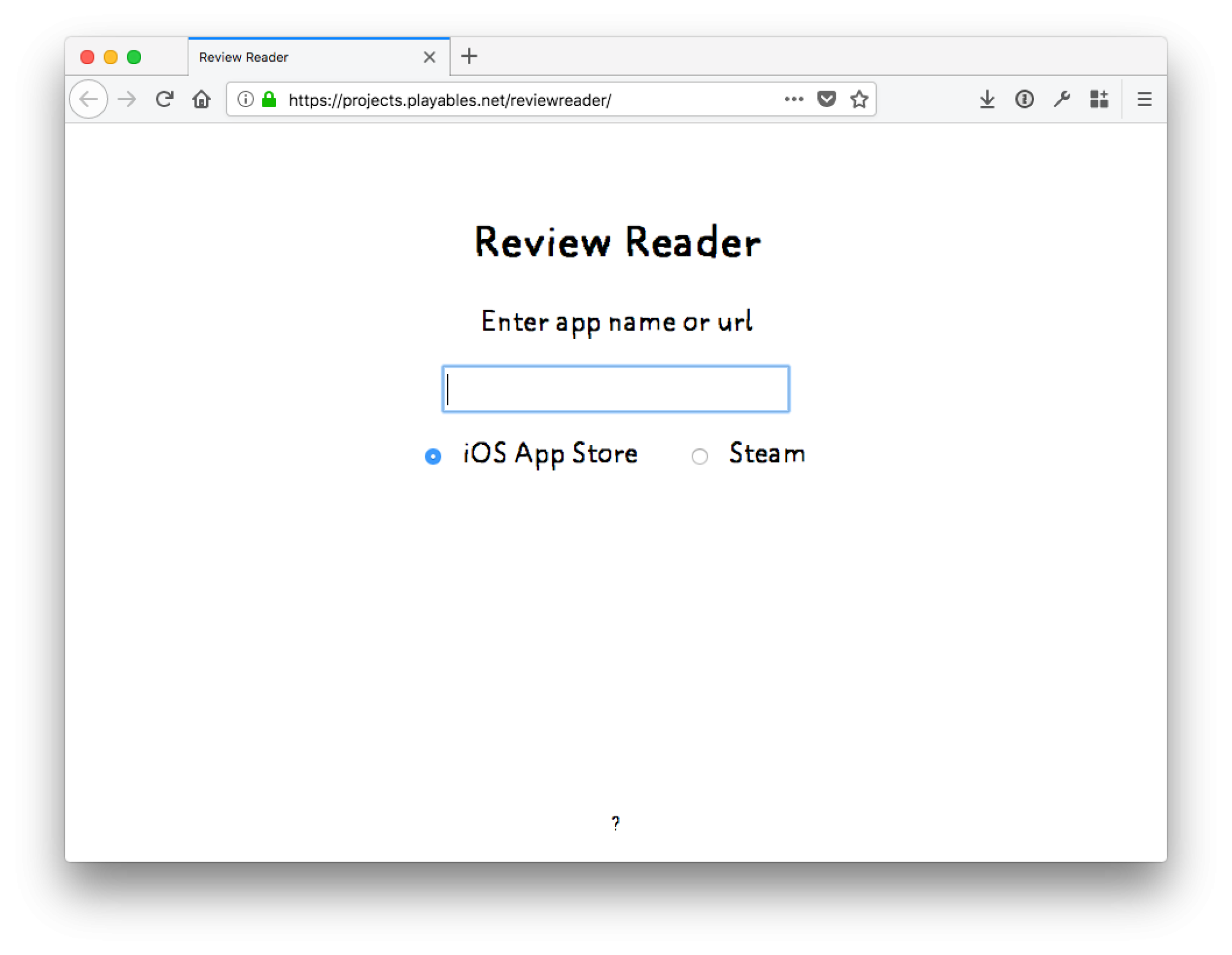Screen dimensions: 1232x955
Task: Click the site information icon in address bar
Action: [246, 100]
